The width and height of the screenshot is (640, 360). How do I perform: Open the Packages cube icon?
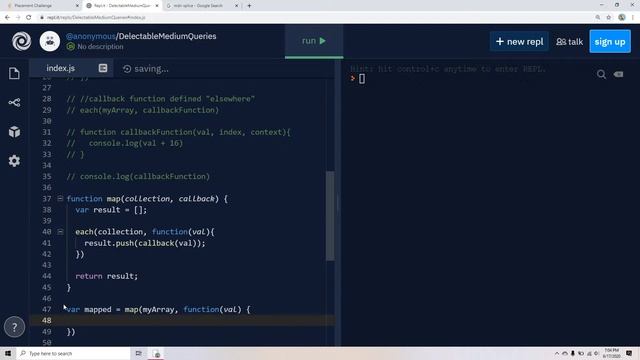point(14,132)
